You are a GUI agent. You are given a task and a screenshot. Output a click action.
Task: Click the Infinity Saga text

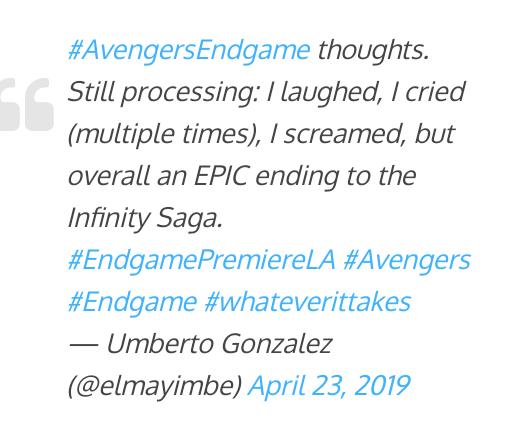pyautogui.click(x=145, y=218)
